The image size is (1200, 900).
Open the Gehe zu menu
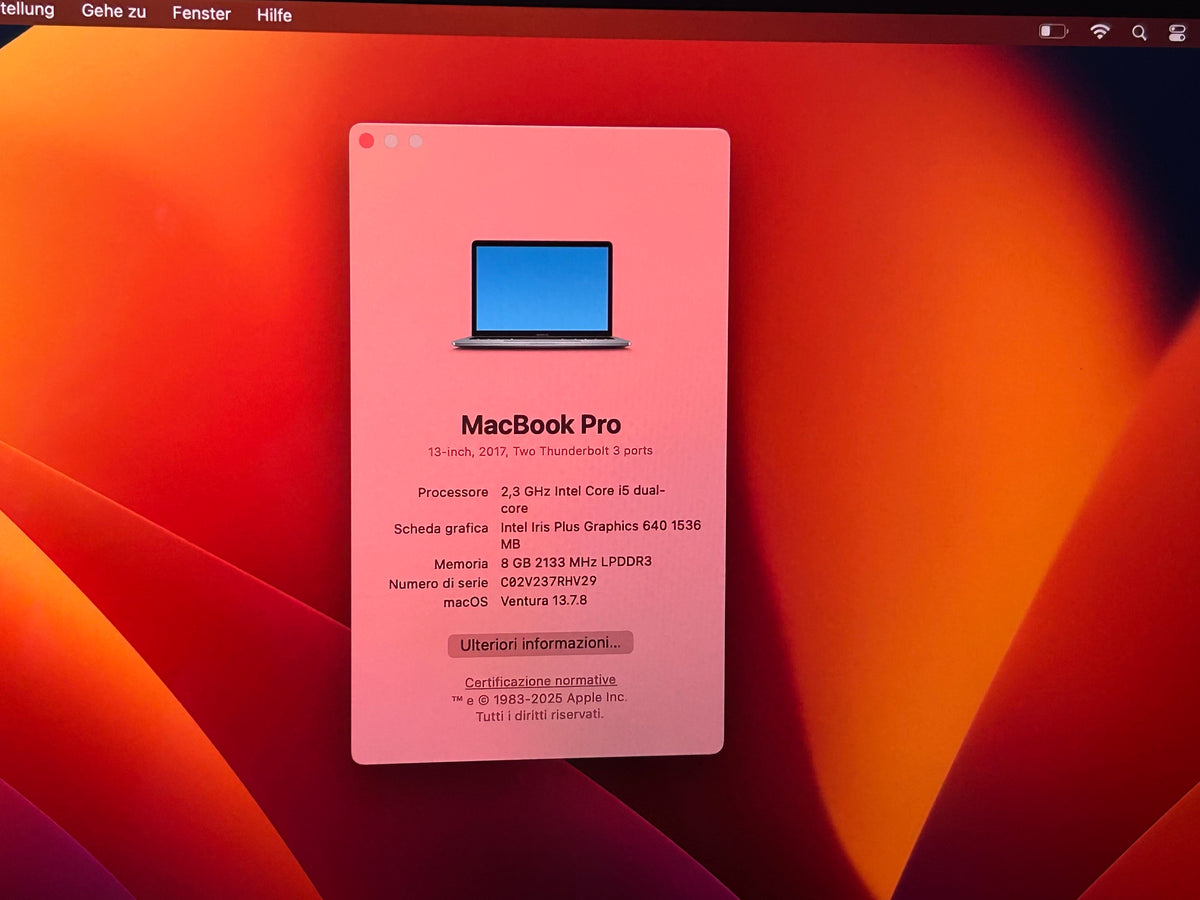click(114, 11)
